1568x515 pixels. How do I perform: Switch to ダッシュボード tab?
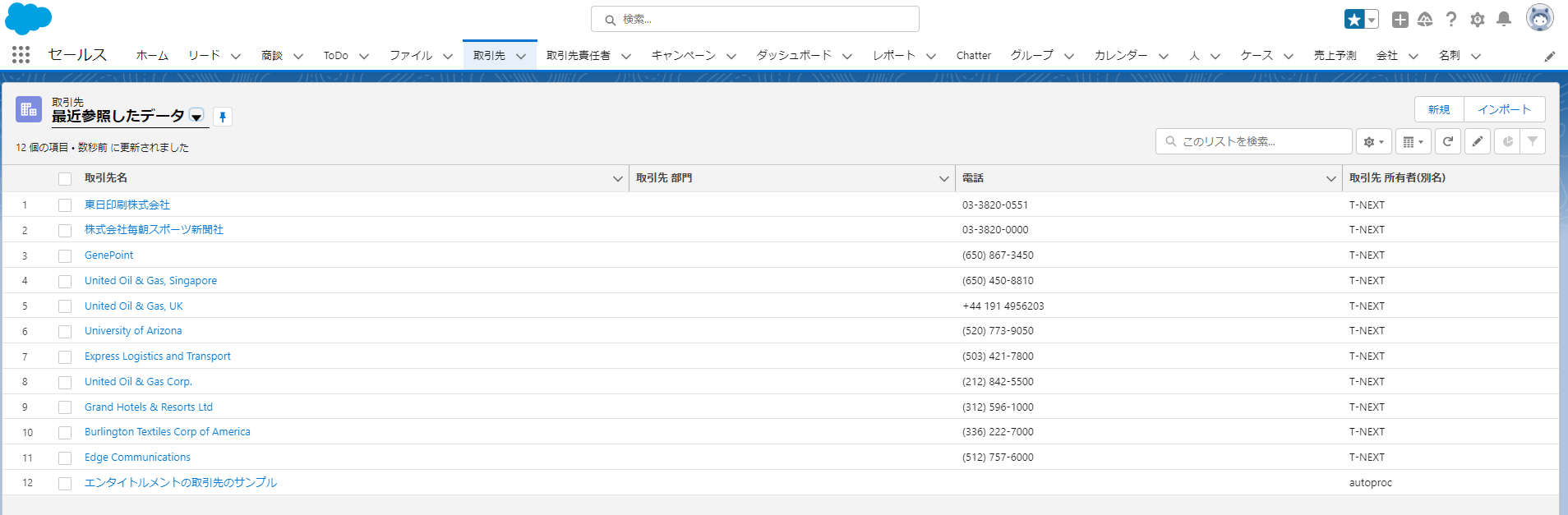click(794, 55)
